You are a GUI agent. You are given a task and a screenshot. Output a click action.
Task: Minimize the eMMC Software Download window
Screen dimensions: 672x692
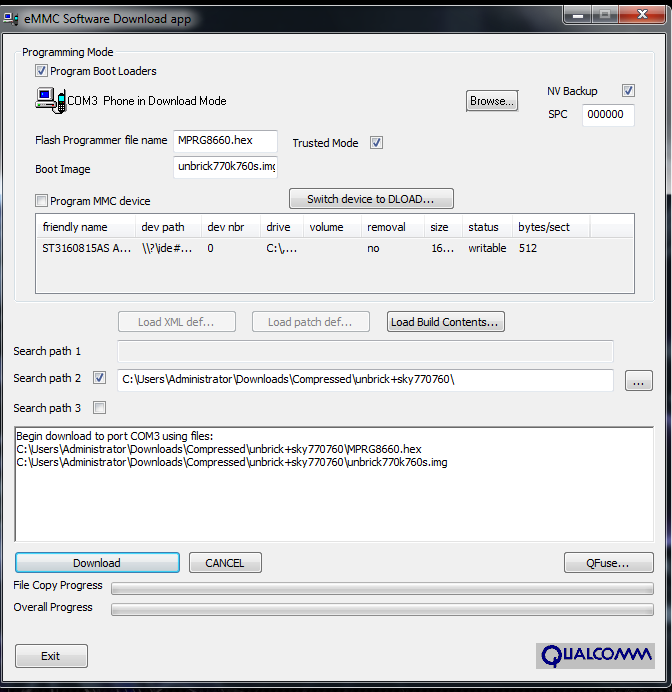[x=578, y=15]
